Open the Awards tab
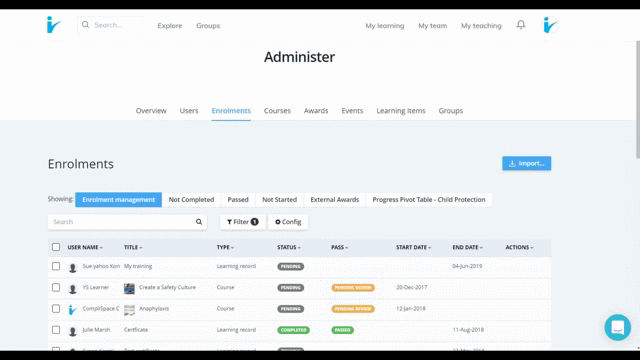 [x=316, y=111]
